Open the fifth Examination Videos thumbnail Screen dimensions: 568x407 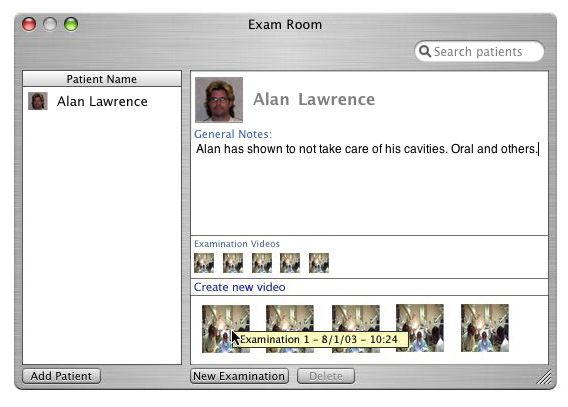(x=319, y=263)
